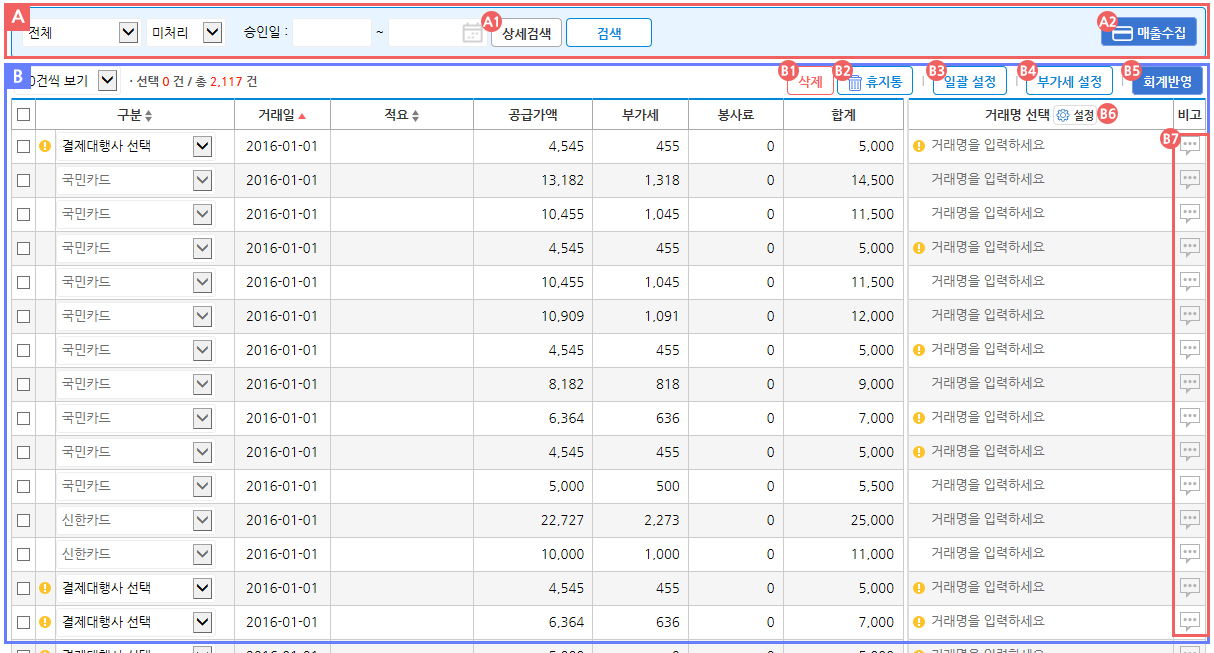Click the 부가세 column header
Image resolution: width=1214 pixels, height=653 pixels.
coord(640,116)
